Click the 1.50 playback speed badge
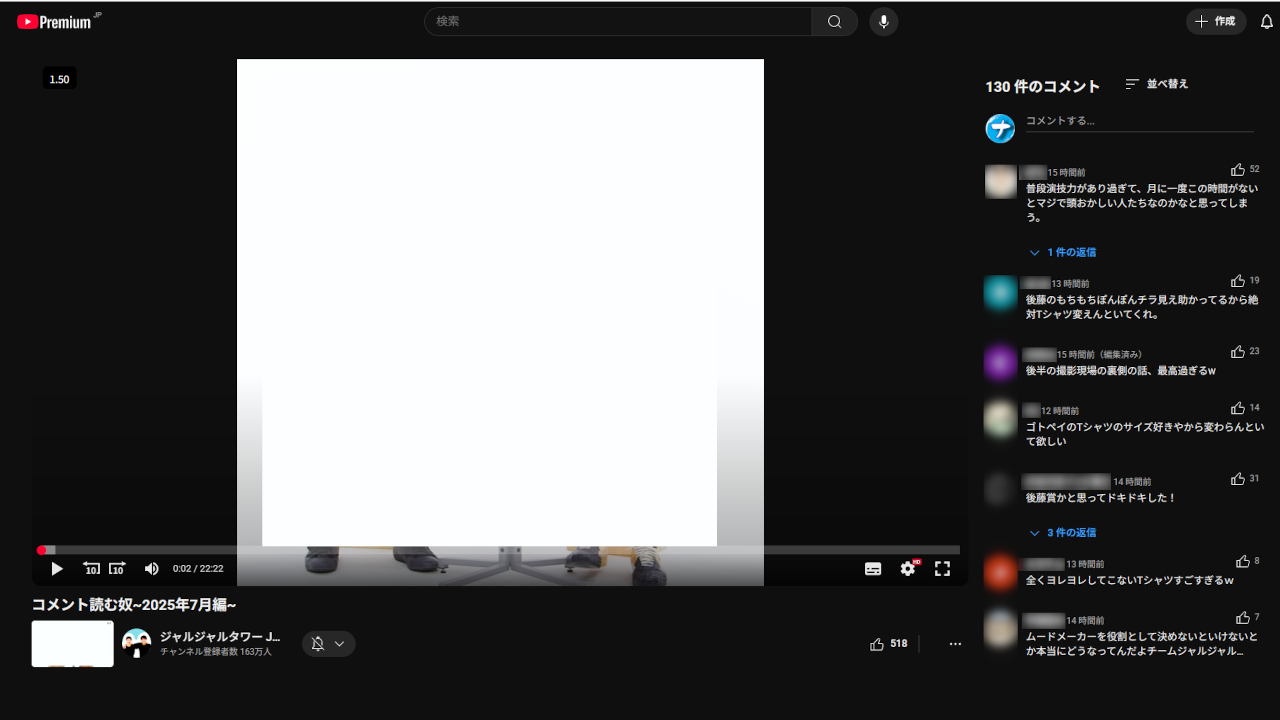This screenshot has width=1280, height=720. tap(60, 79)
